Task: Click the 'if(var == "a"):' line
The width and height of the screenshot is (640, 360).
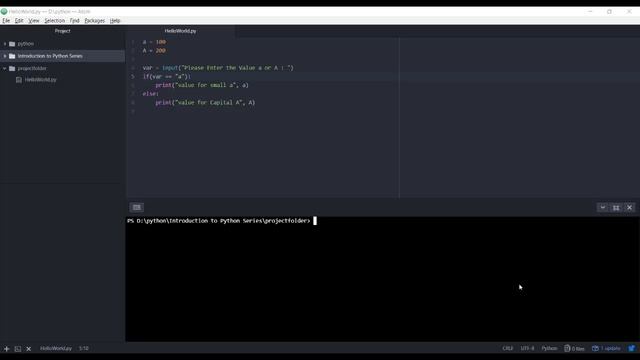Action: click(167, 76)
